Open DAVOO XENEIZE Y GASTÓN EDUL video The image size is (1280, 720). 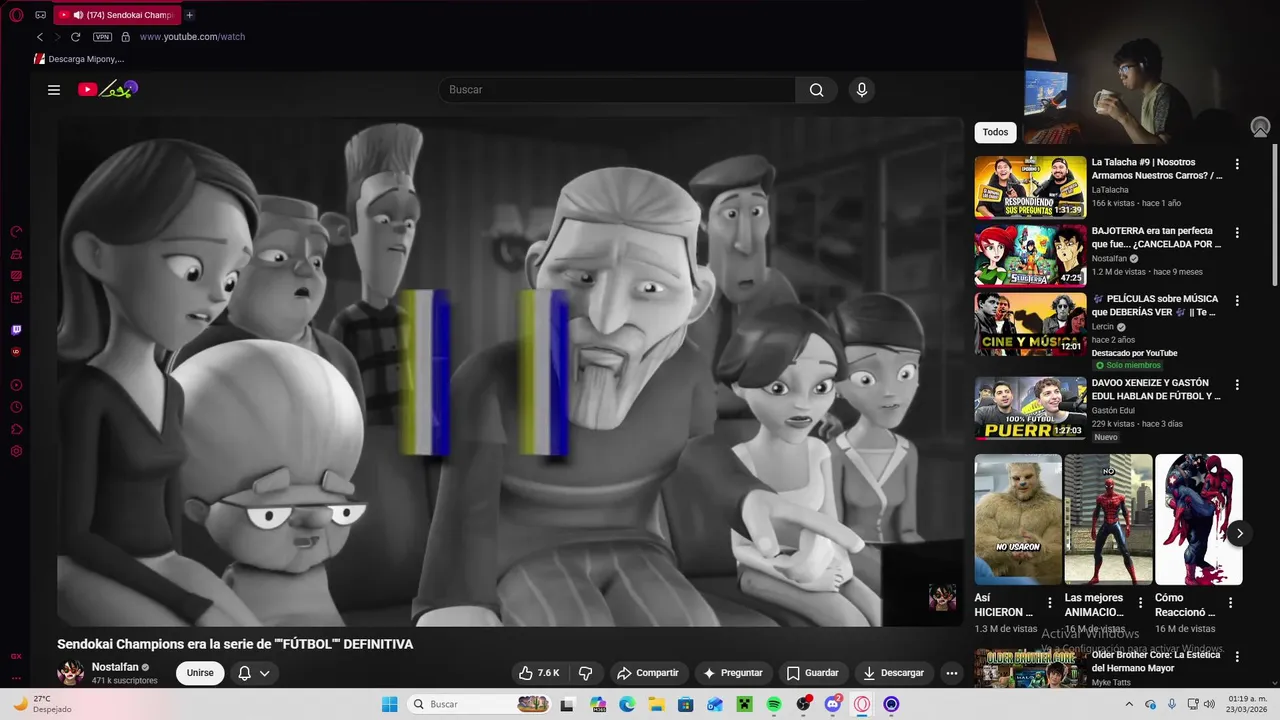[1030, 408]
